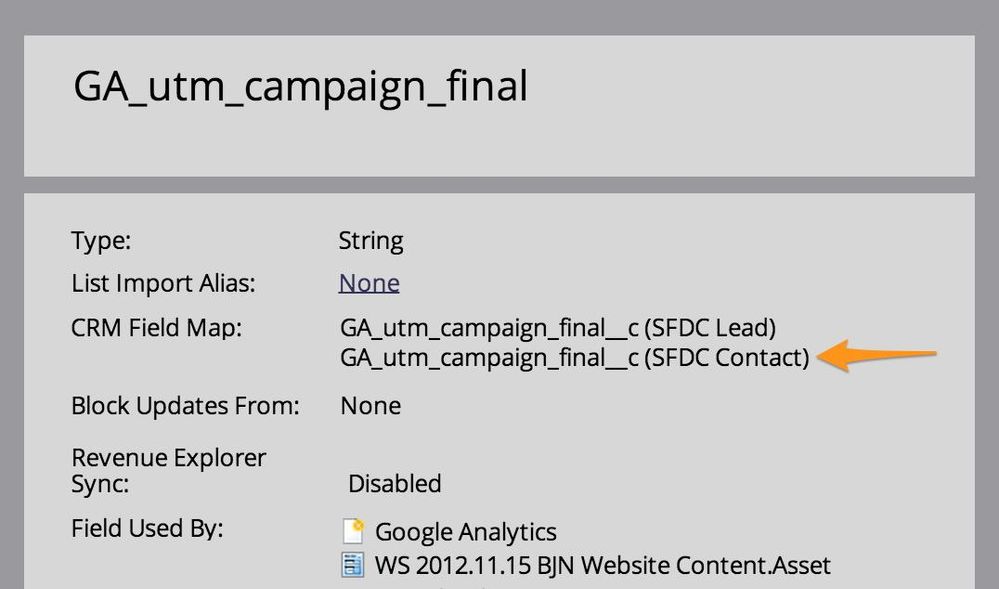Click the String type value
Screen dimensions: 999x589
click(371, 240)
